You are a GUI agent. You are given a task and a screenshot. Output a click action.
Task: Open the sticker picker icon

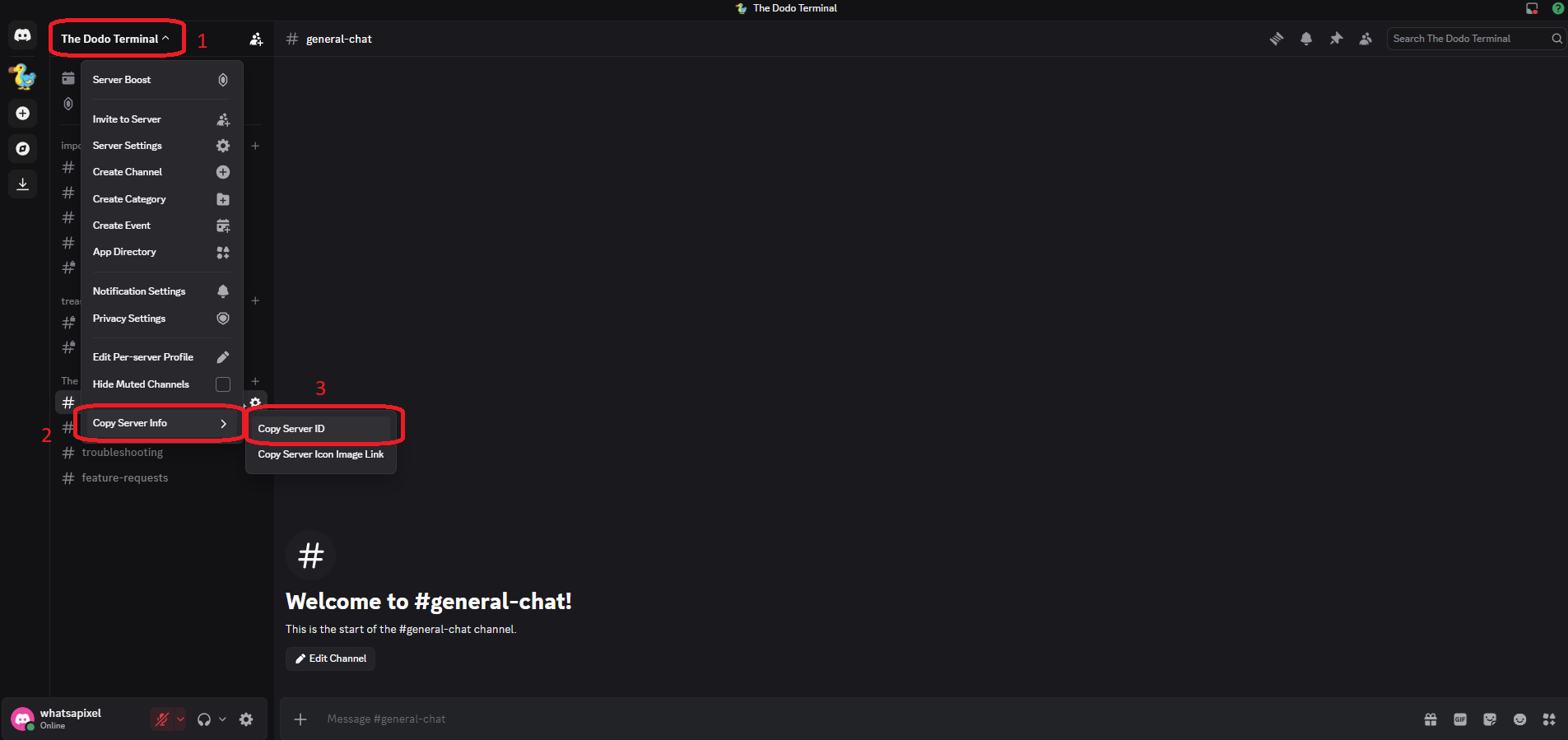tap(1490, 719)
